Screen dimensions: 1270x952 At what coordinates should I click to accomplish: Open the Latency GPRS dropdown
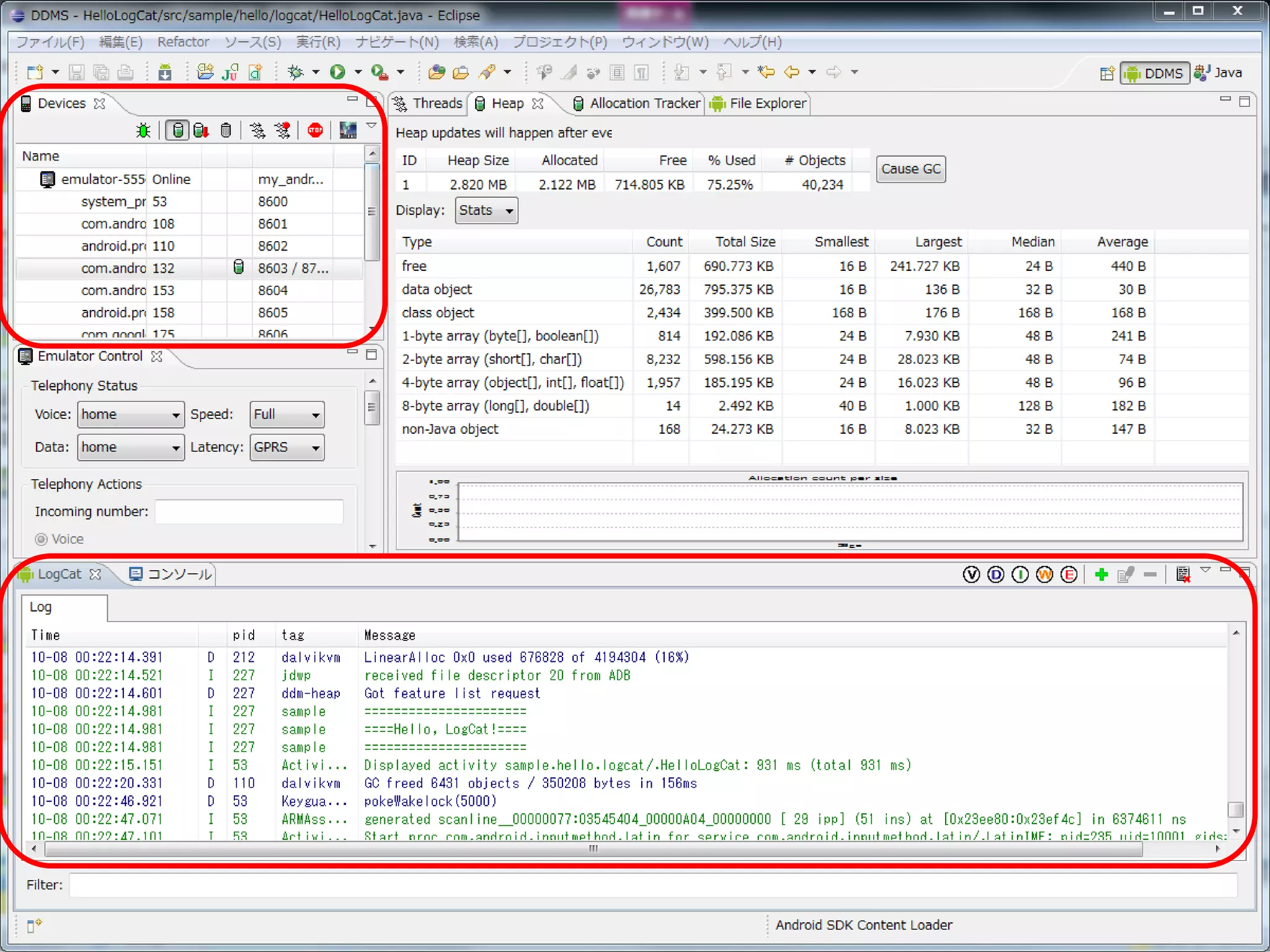click(287, 447)
